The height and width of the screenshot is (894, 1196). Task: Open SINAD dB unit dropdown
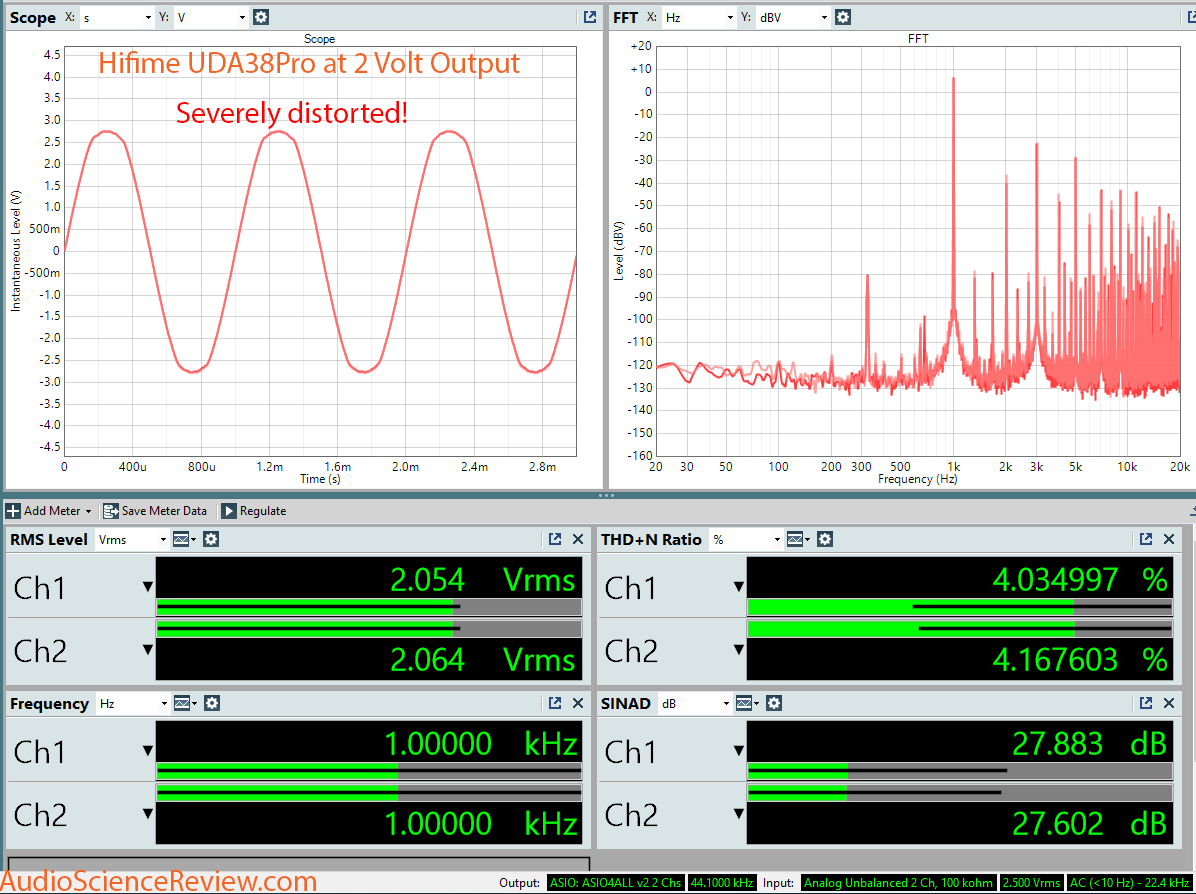[695, 703]
